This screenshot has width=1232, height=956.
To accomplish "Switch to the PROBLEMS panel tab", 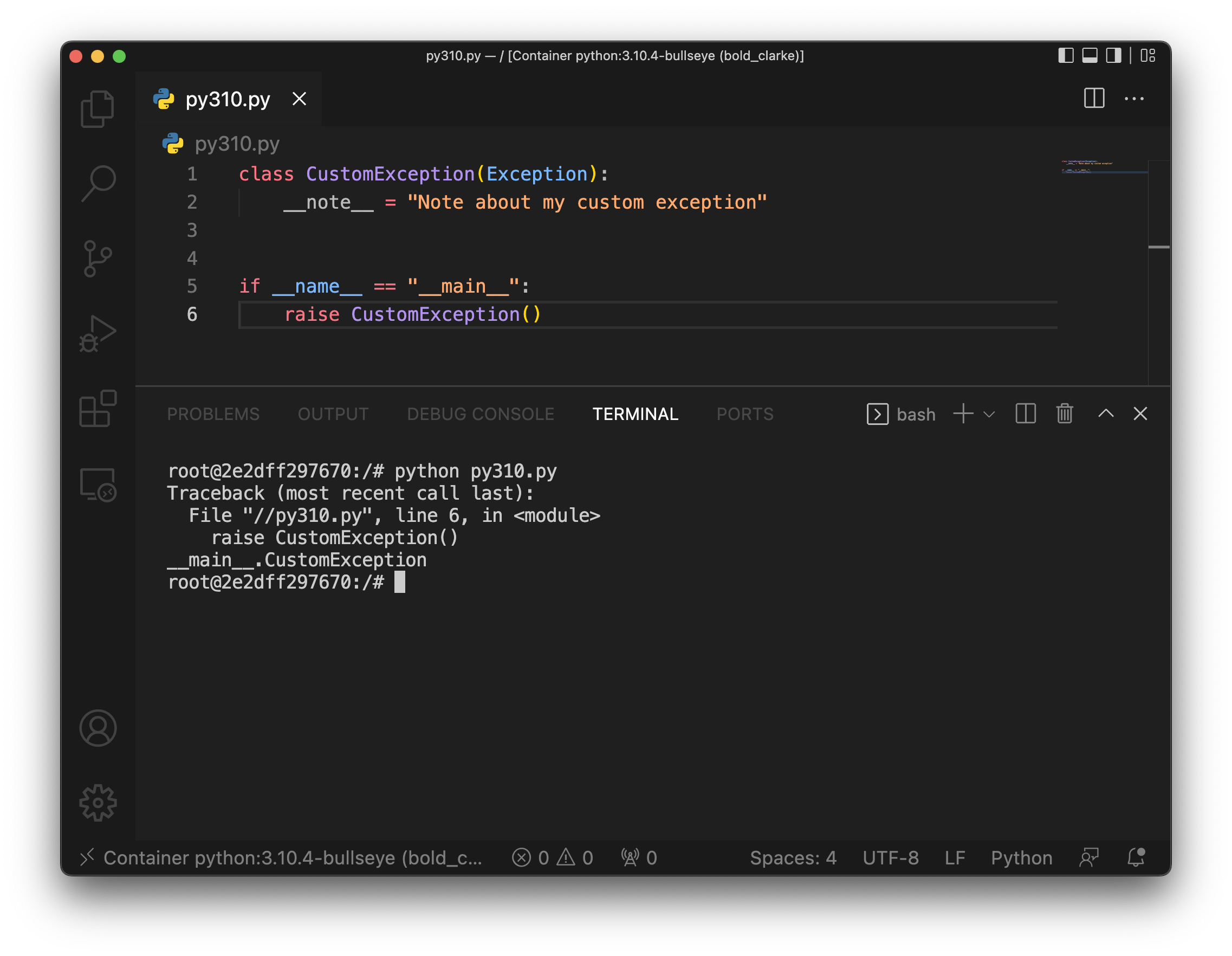I will (x=213, y=414).
